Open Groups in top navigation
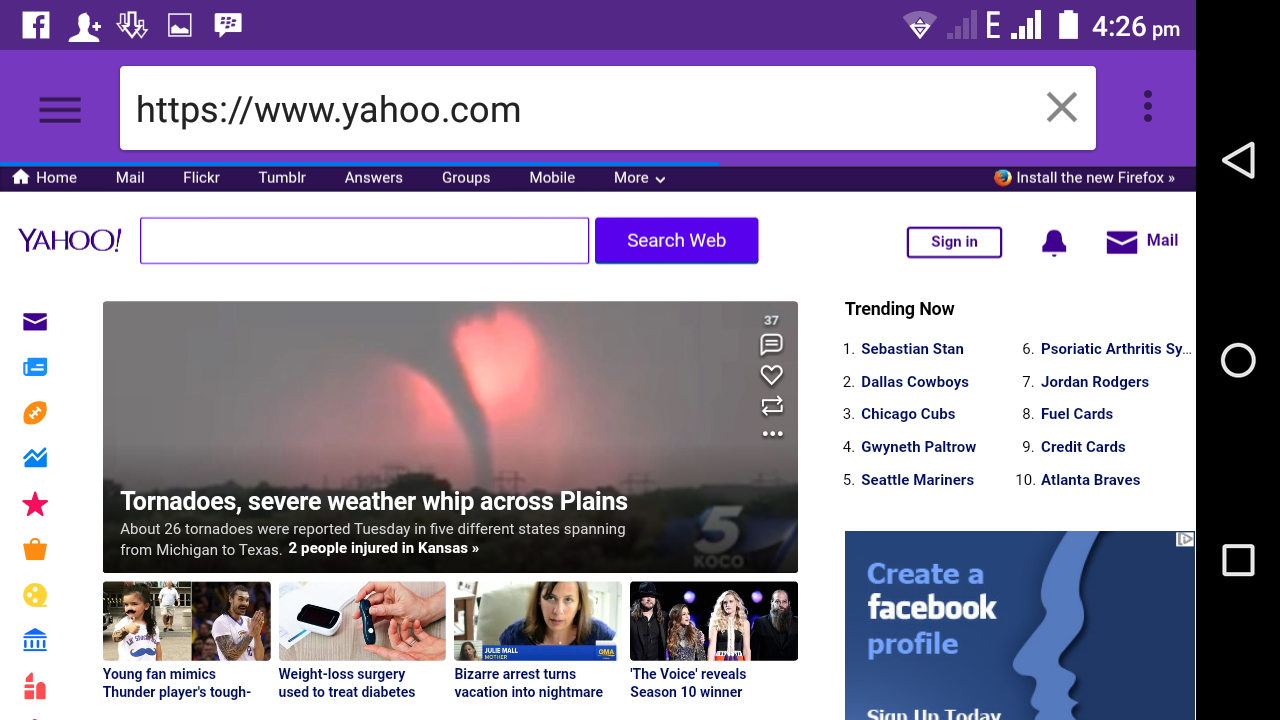The height and width of the screenshot is (720, 1280). 466,178
